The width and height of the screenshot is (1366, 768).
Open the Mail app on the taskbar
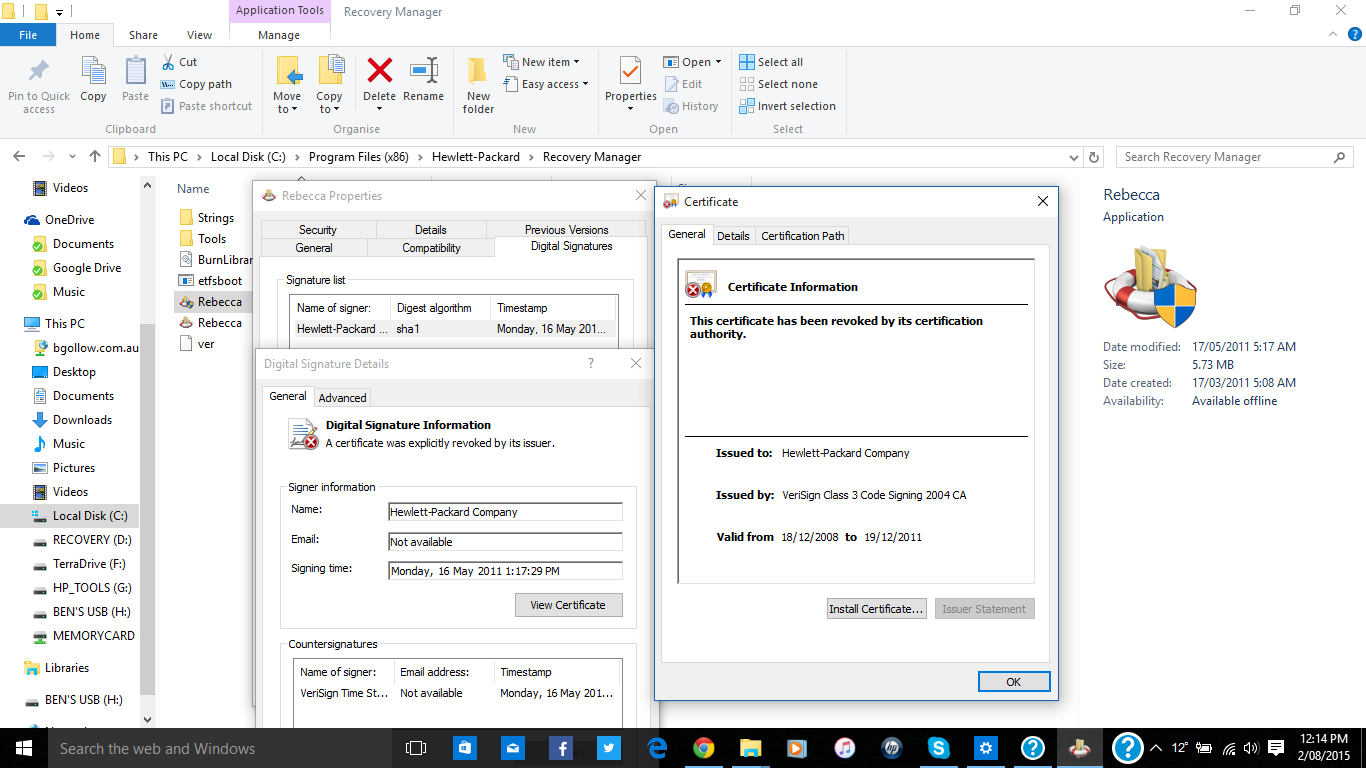(512, 748)
